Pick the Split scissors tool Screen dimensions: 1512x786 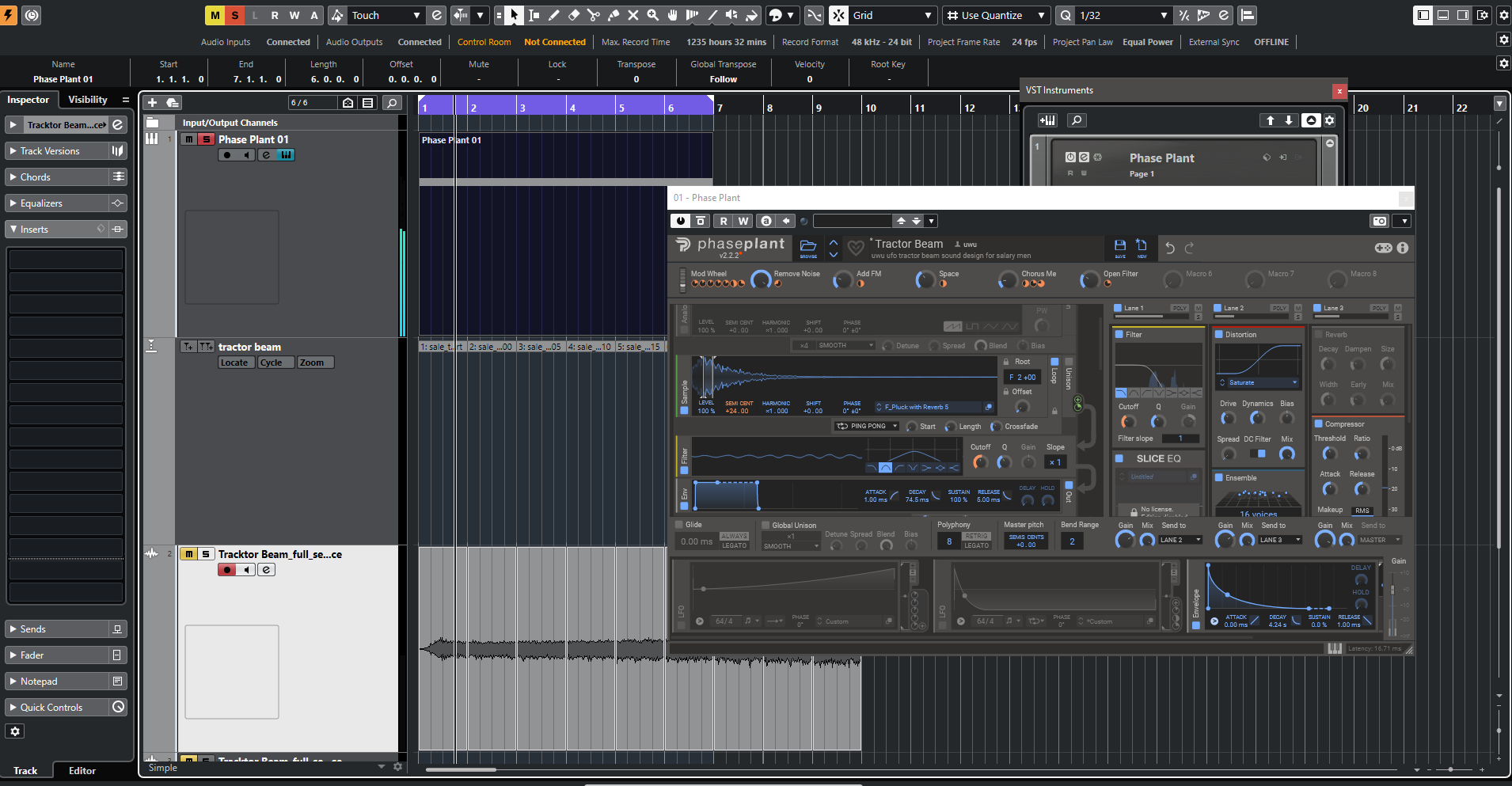pos(593,15)
